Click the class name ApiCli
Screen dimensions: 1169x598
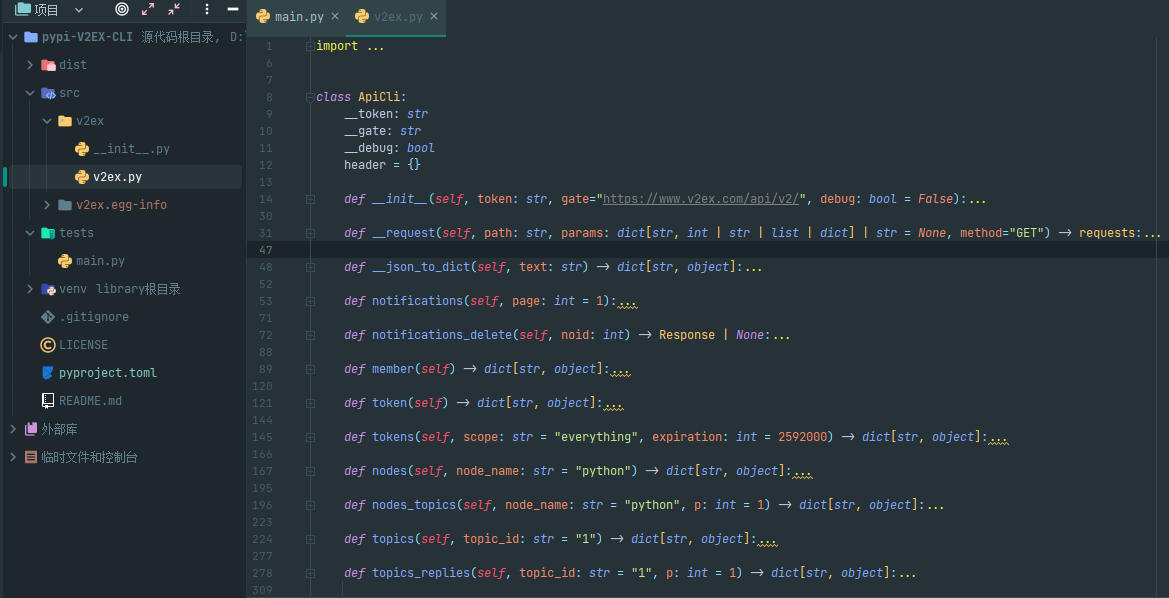[379, 97]
